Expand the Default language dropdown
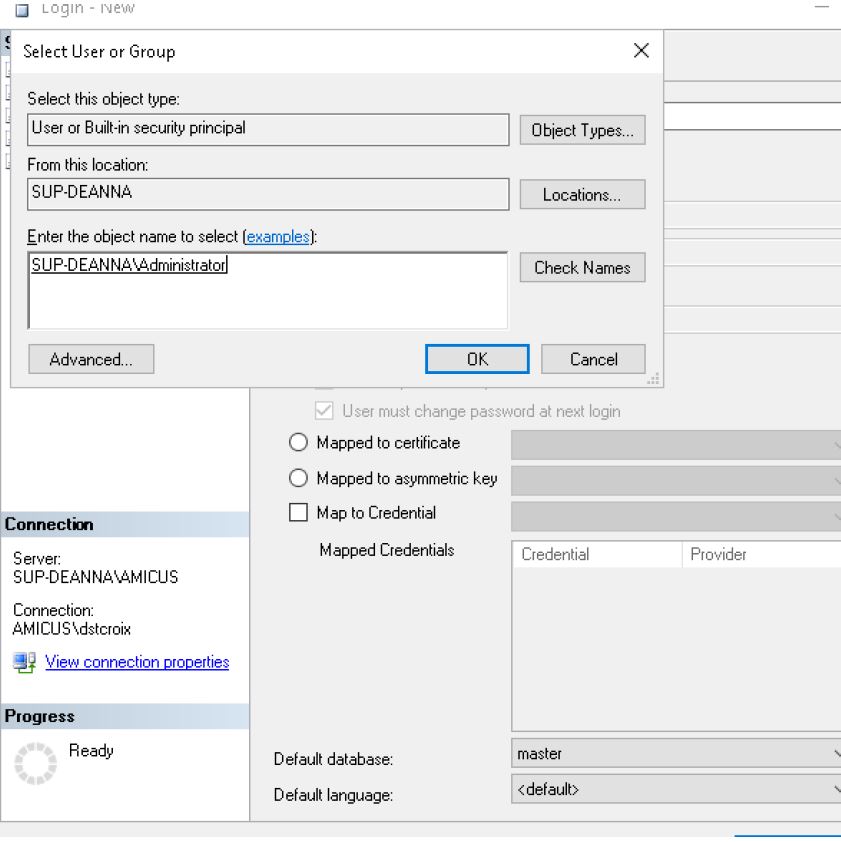841x842 pixels. [x=676, y=789]
